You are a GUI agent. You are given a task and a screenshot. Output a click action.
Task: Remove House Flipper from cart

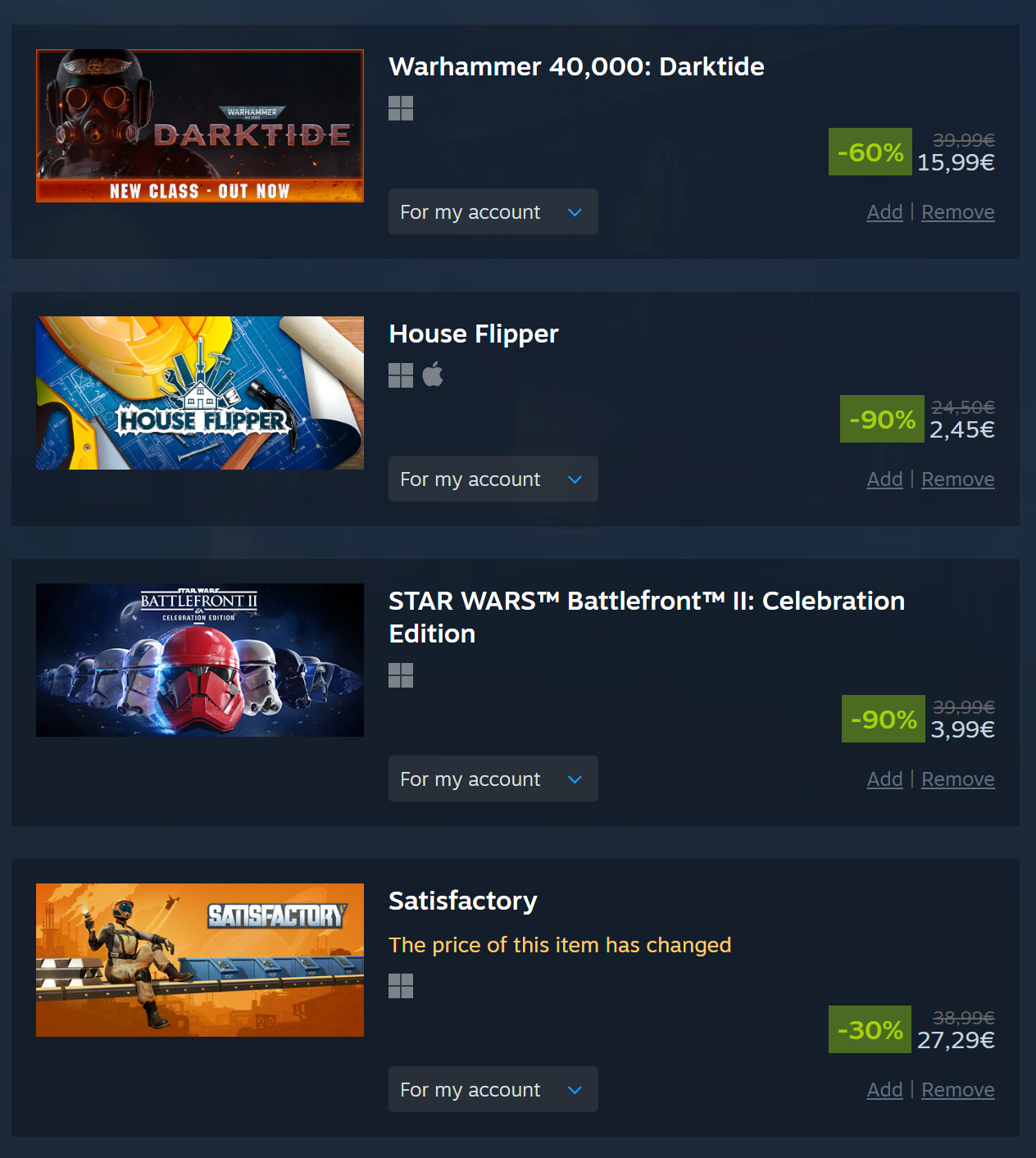(x=958, y=479)
